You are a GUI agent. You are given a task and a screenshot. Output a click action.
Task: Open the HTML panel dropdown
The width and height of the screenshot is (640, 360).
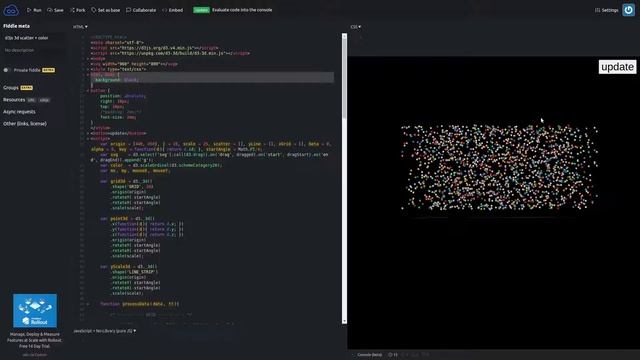80,27
